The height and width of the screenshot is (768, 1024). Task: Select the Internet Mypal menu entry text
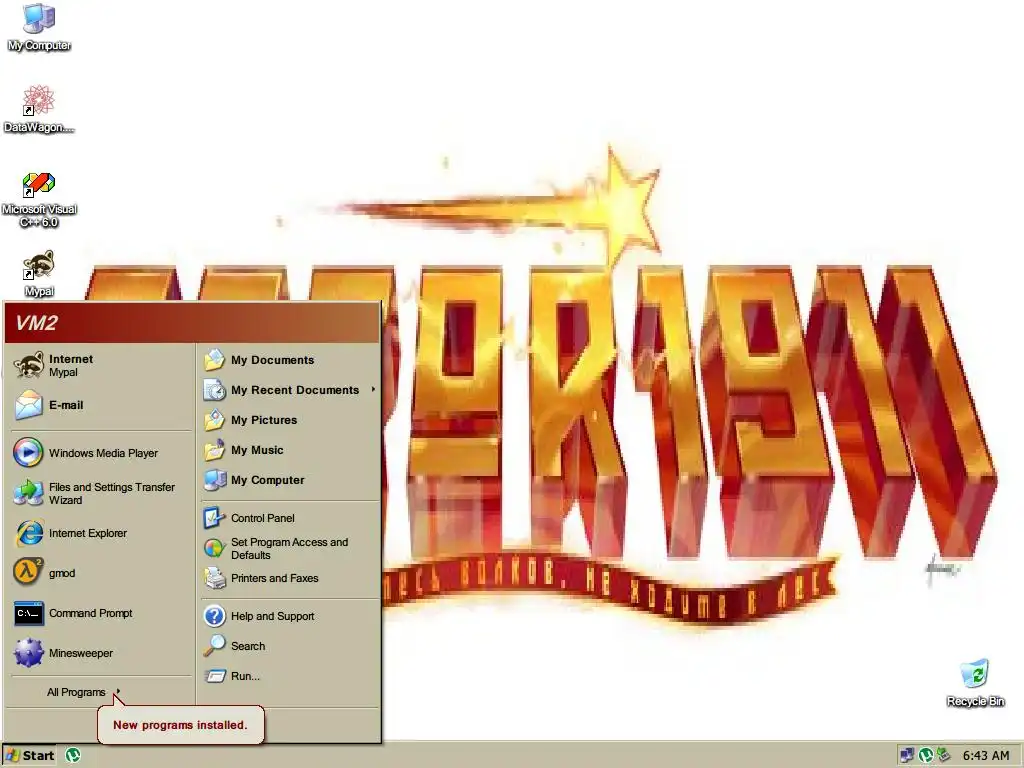pyautogui.click(x=71, y=365)
